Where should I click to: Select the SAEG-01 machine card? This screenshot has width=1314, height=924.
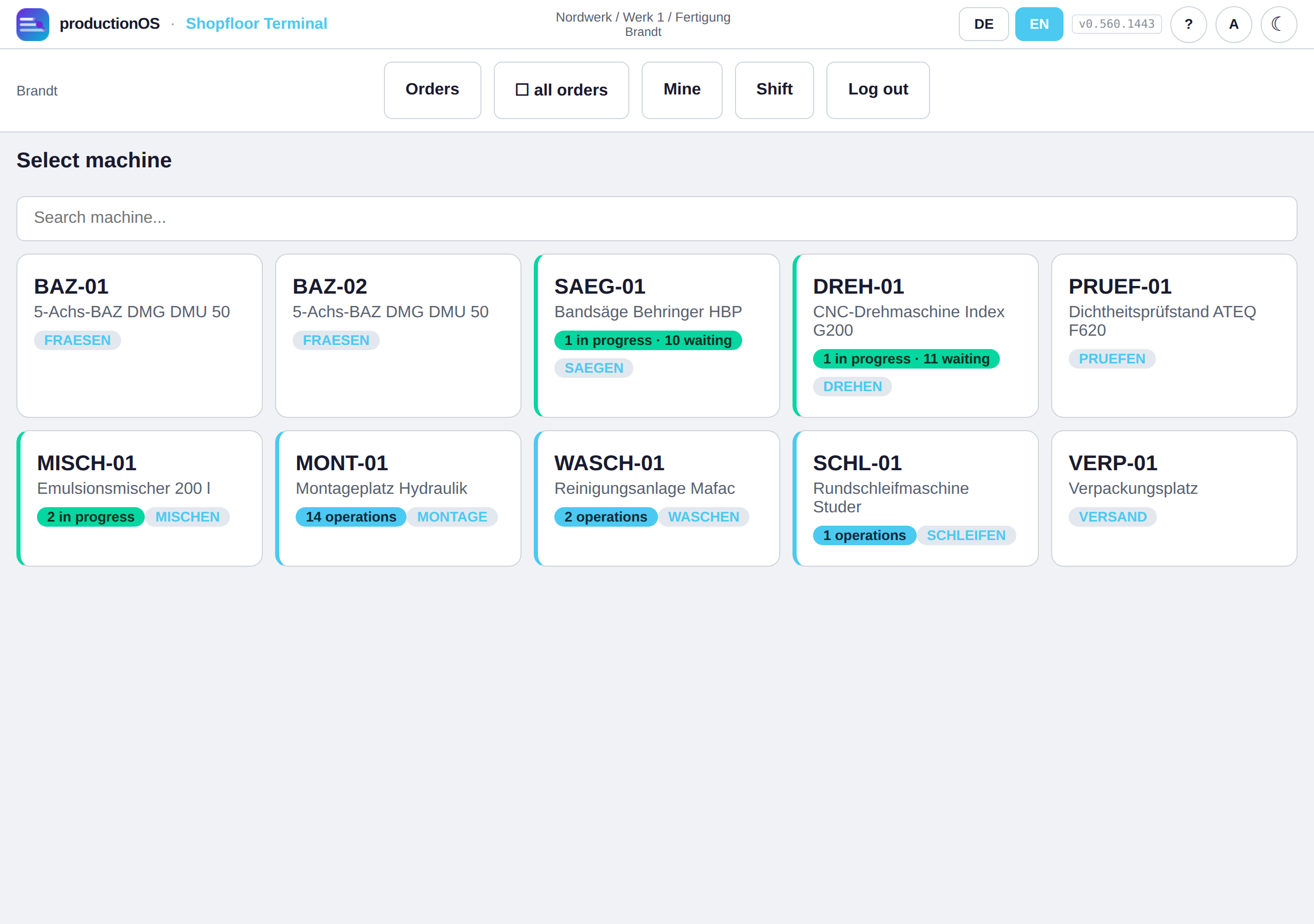point(657,336)
